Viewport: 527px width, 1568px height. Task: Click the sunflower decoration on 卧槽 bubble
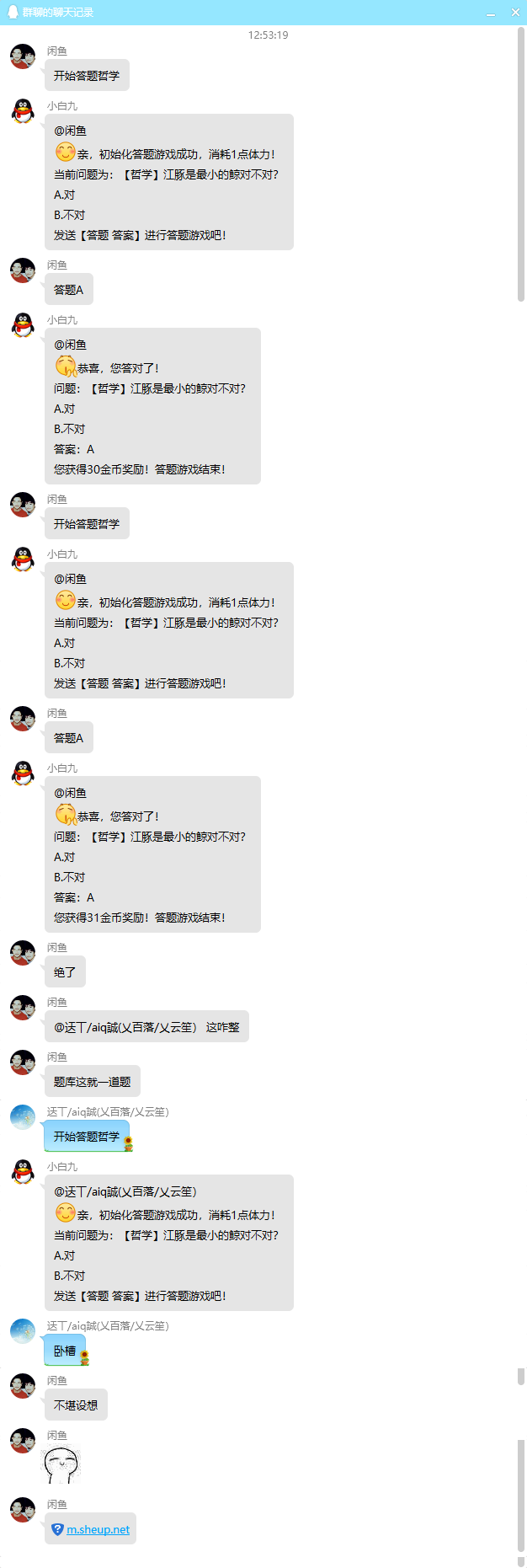click(84, 1357)
